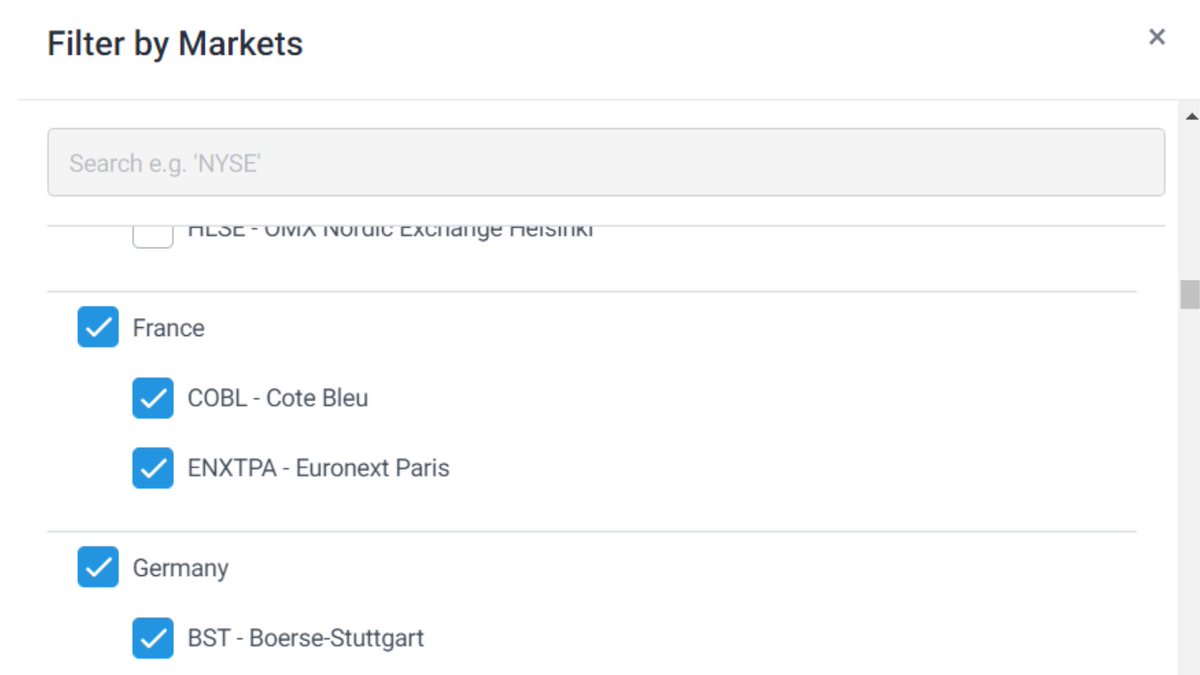The height and width of the screenshot is (675, 1200).
Task: Click the BST - Boerse-Stuttgart label
Action: 305,638
